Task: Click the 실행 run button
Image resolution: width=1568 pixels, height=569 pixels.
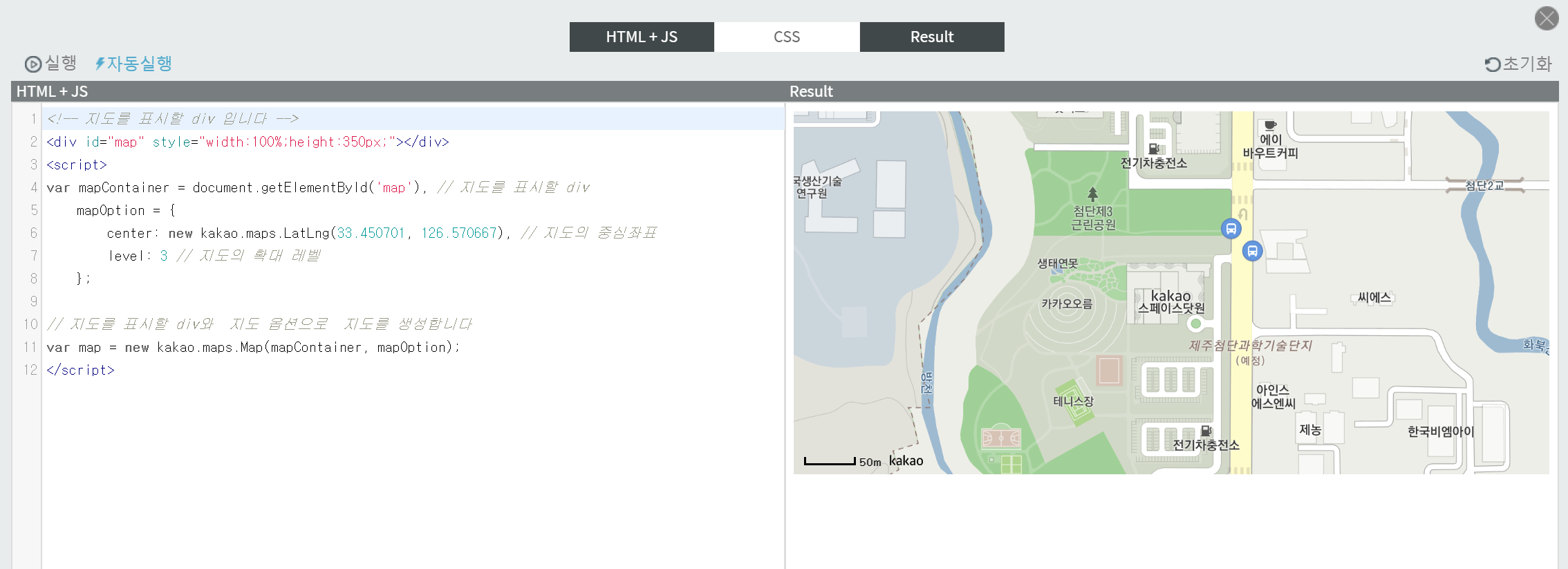Action: coord(50,64)
